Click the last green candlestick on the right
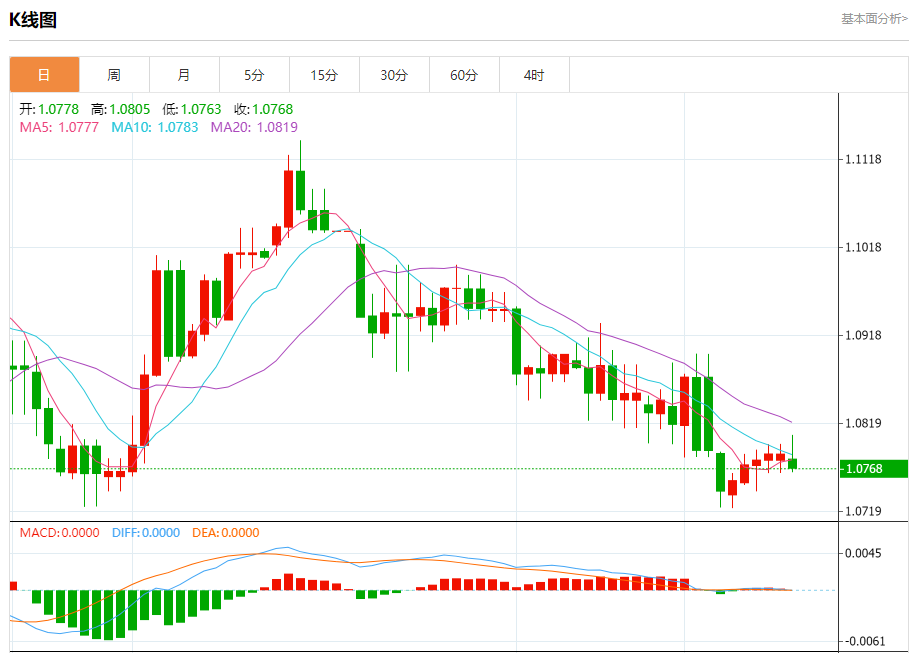 [792, 463]
